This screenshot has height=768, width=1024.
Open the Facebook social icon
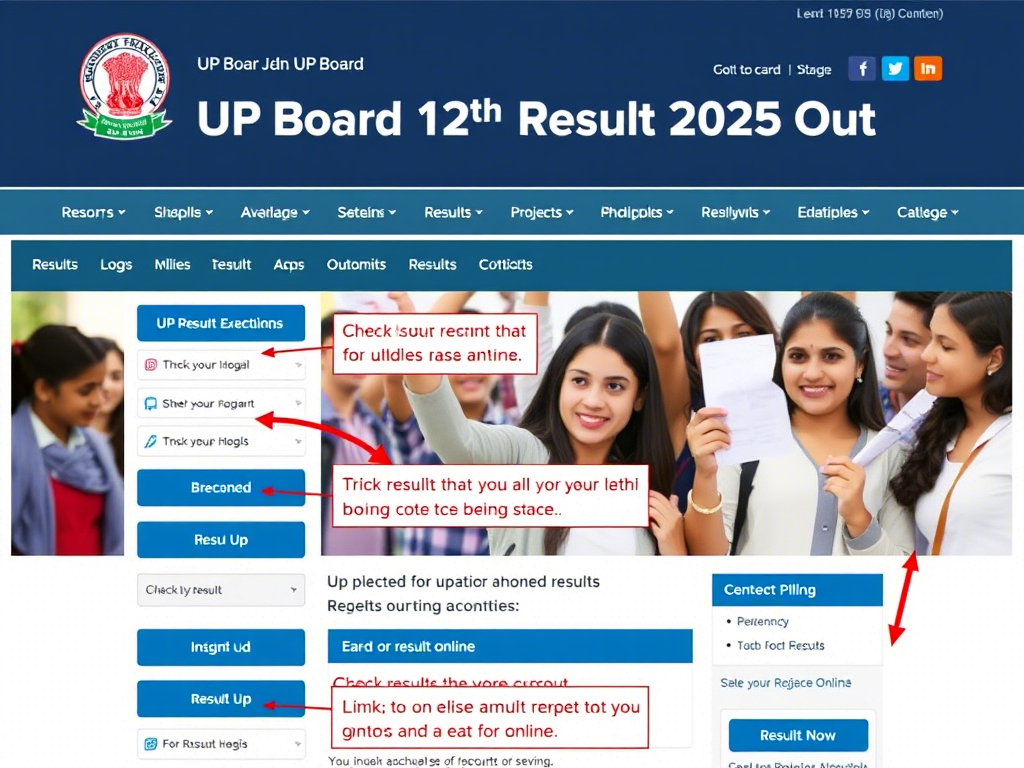861,69
